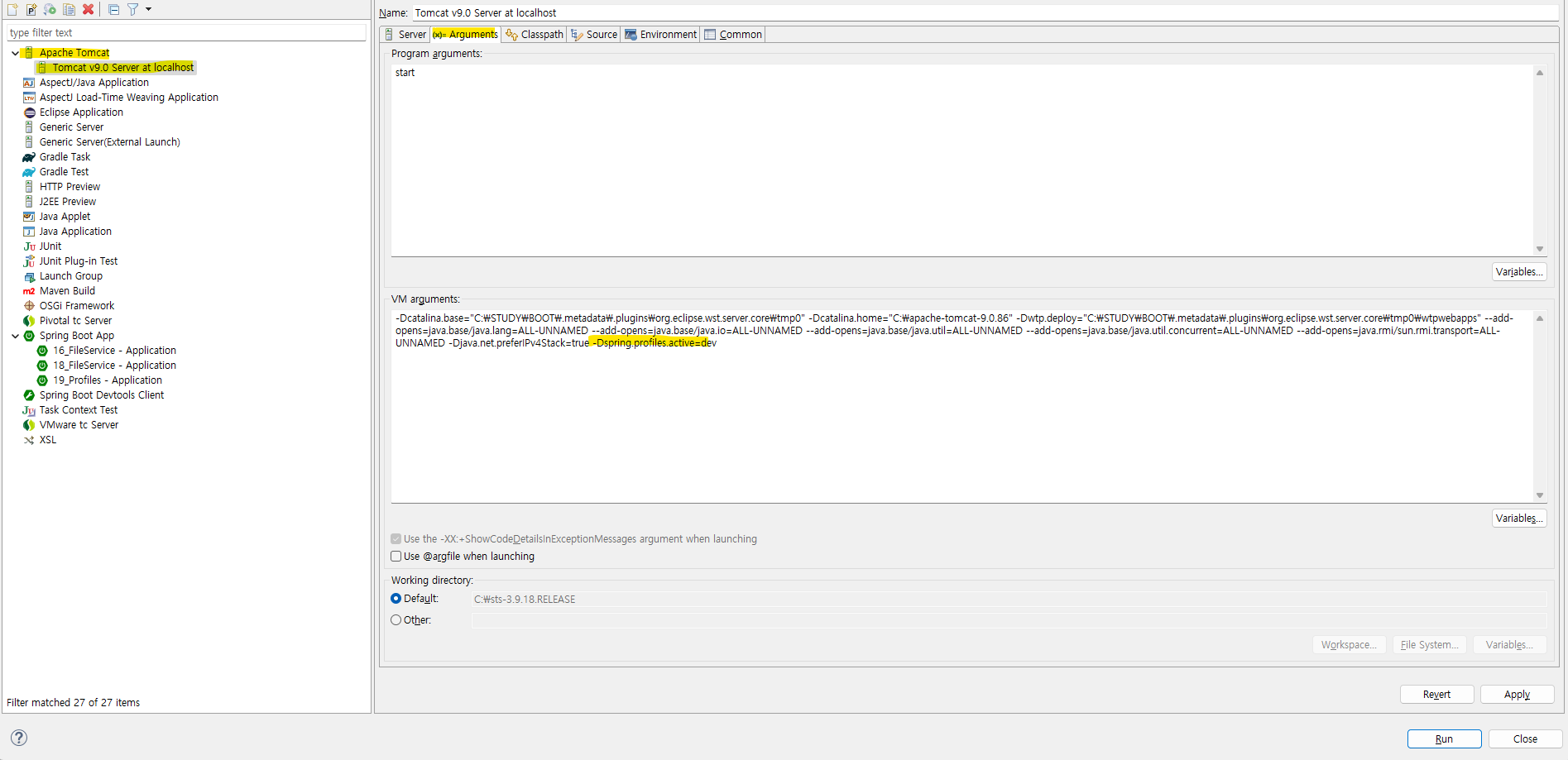1568x760 pixels.
Task: Collapse the Spring Boot App tree node
Action: (x=15, y=336)
